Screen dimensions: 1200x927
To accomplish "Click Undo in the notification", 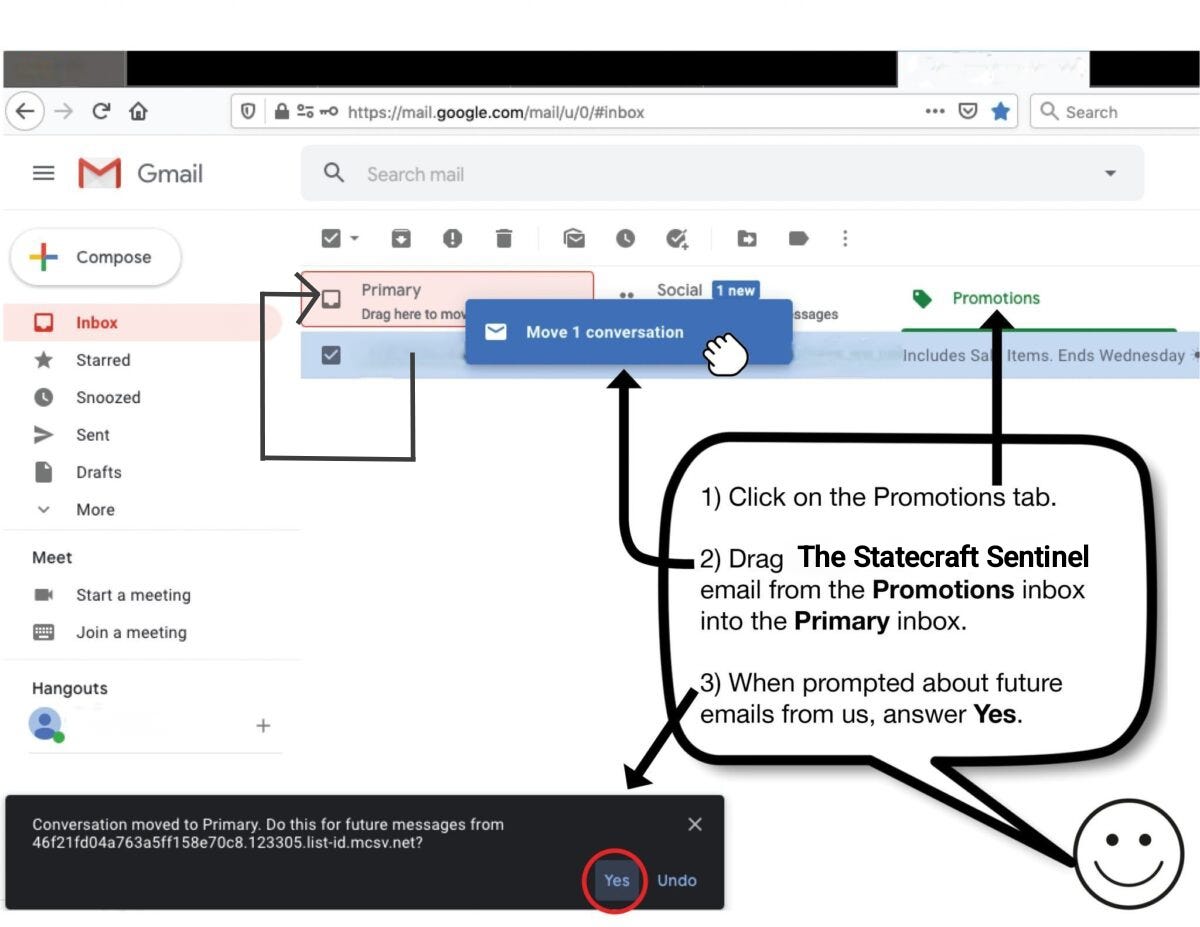I will tap(676, 880).
